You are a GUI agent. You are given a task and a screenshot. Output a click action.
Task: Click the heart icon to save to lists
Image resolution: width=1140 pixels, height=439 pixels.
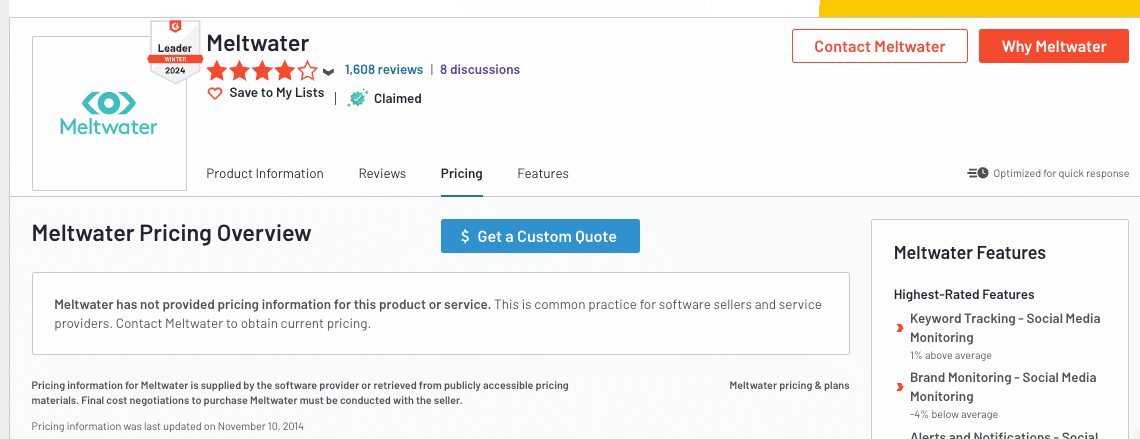pos(215,93)
